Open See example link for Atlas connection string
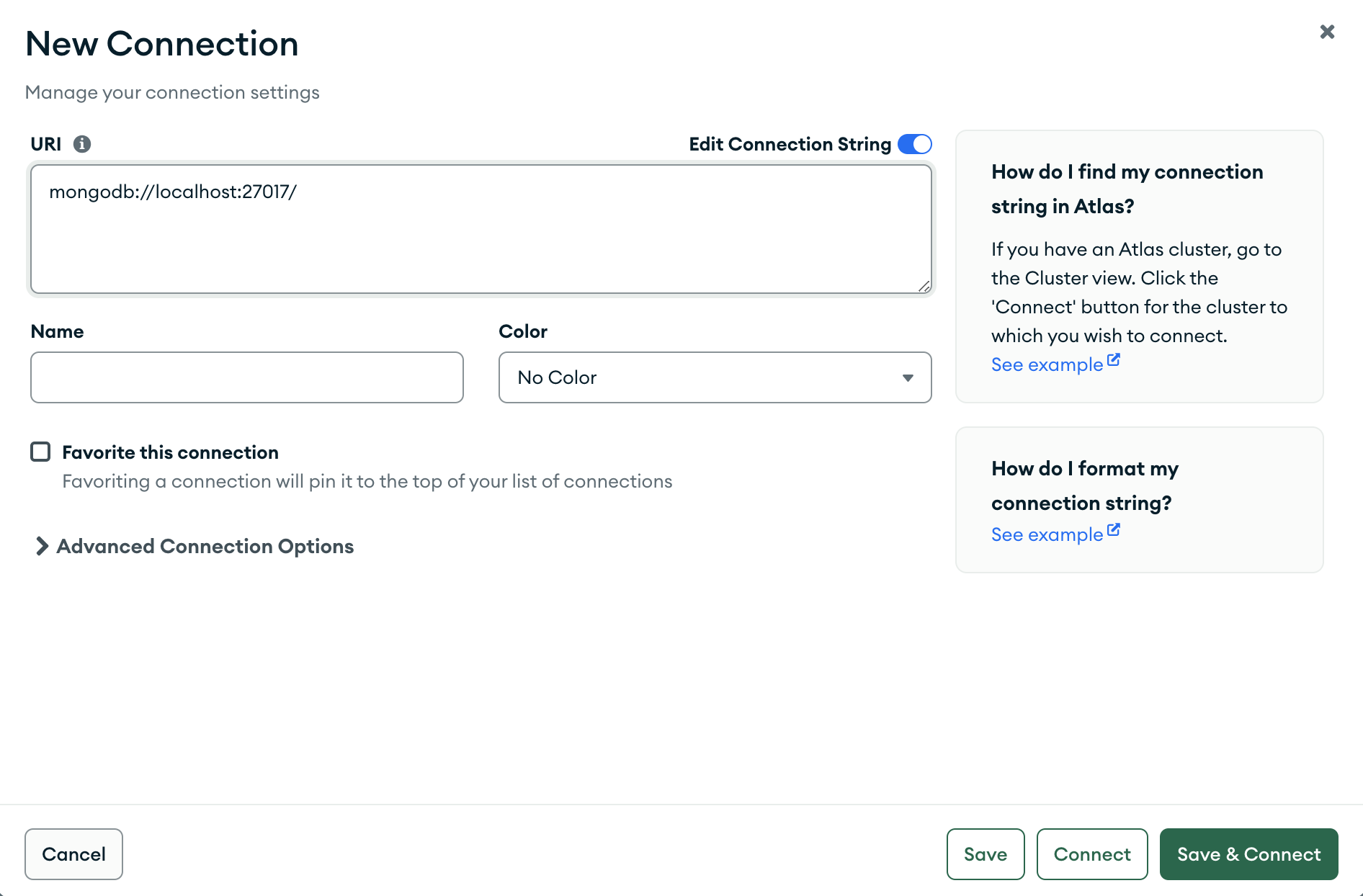The height and width of the screenshot is (896, 1363). 1047,364
